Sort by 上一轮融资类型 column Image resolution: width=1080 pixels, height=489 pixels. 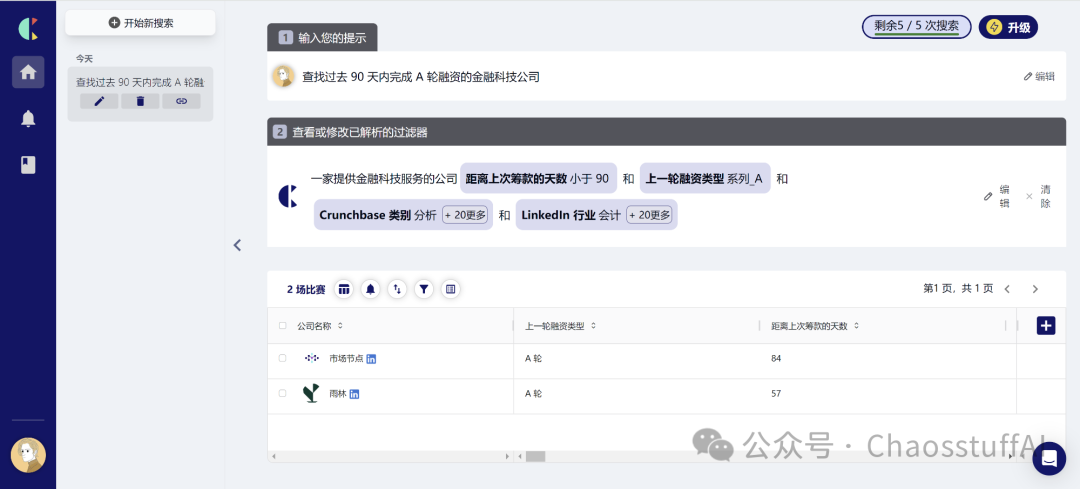560,326
